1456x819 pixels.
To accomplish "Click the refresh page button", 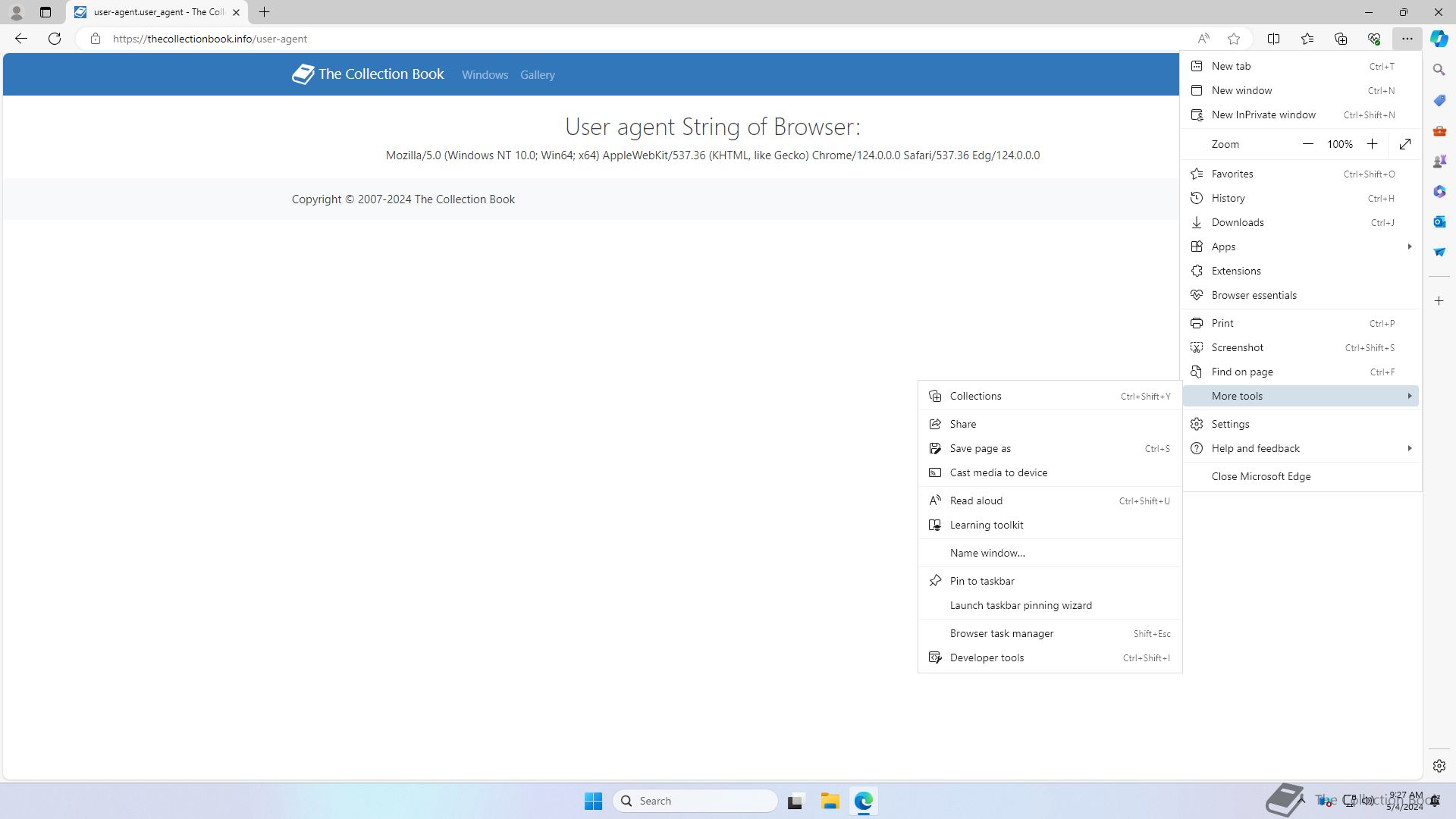I will coord(55,39).
